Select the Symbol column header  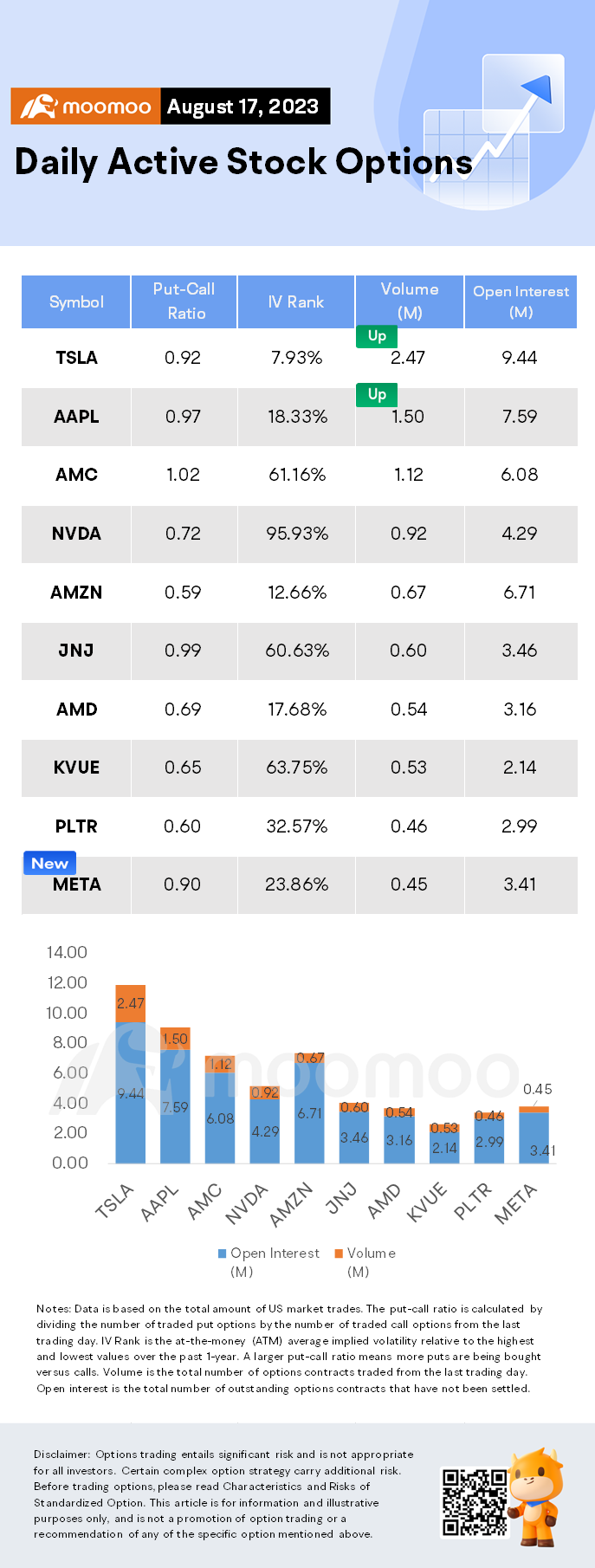pos(76,301)
